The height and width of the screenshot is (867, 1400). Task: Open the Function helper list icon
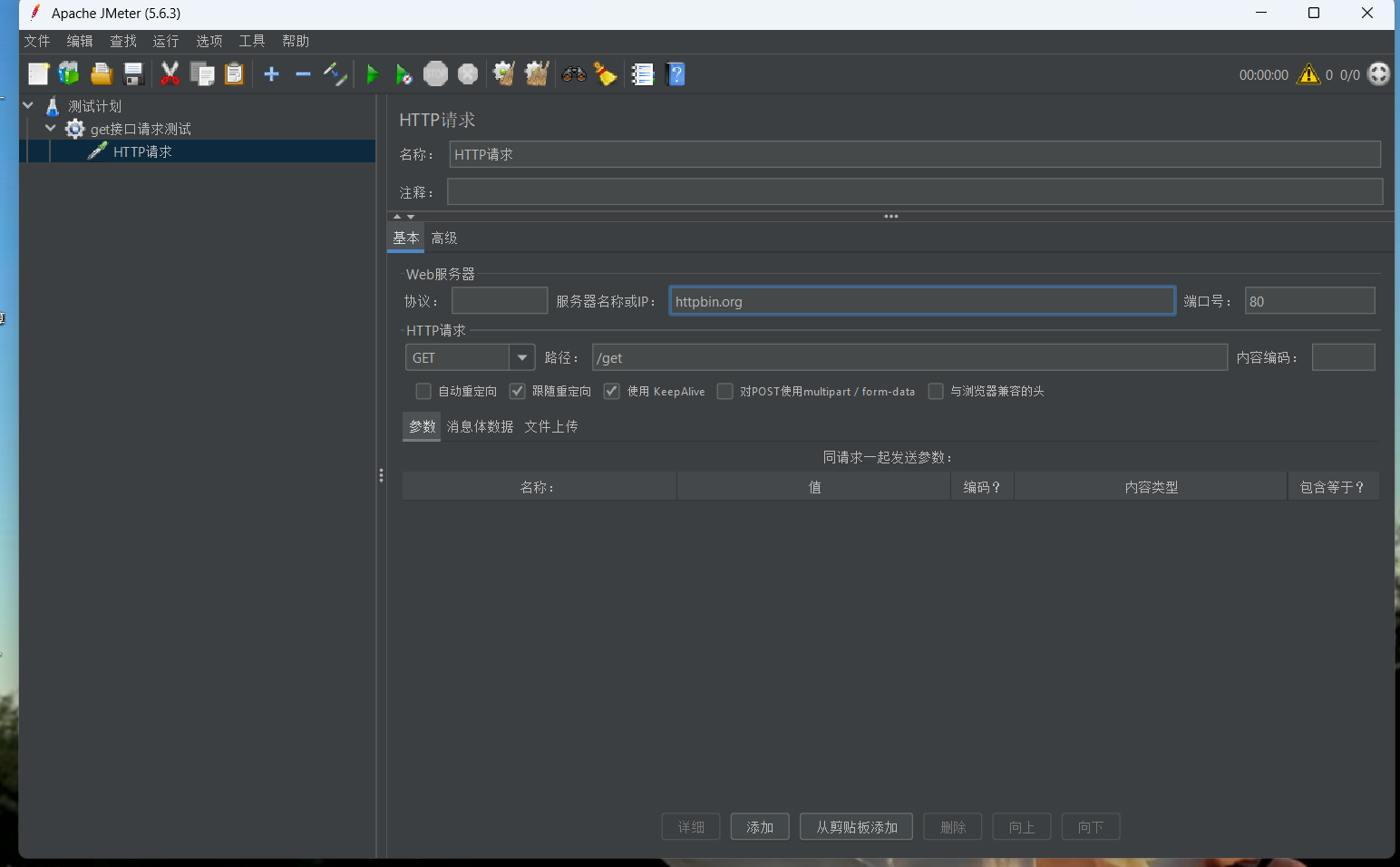(642, 74)
